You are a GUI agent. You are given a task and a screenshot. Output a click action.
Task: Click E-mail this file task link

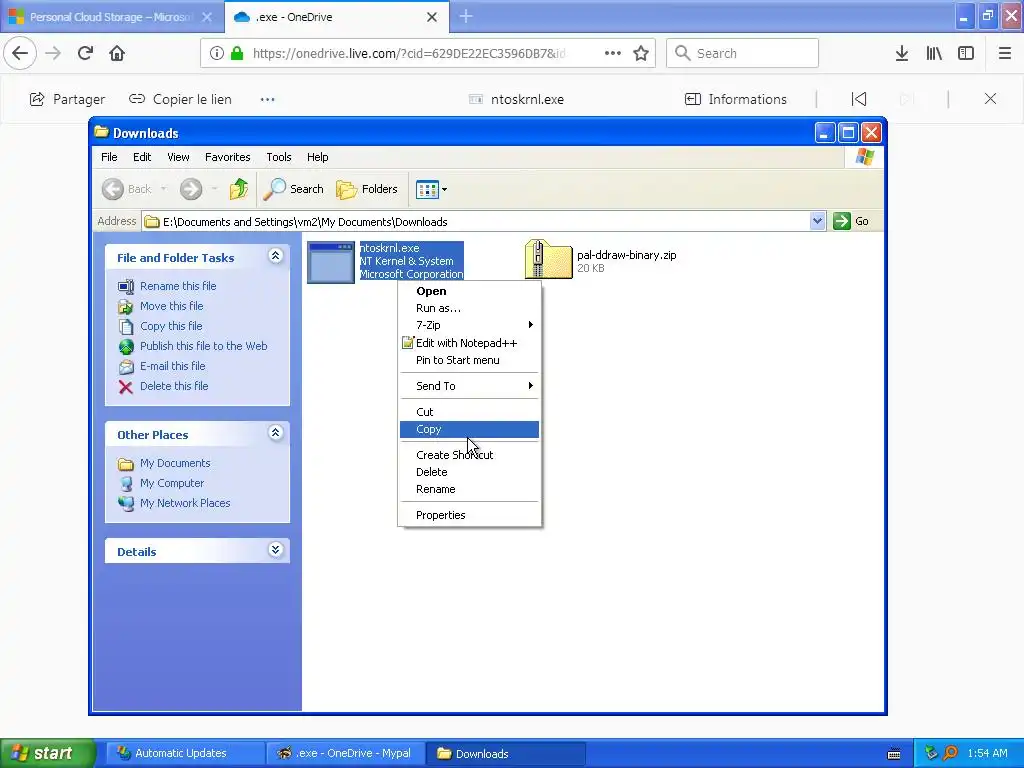pyautogui.click(x=172, y=366)
